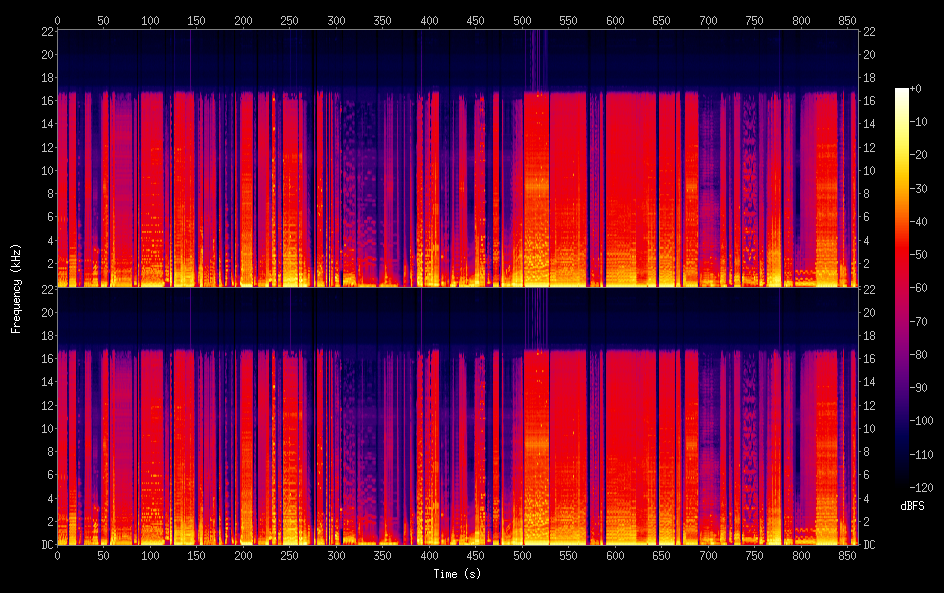Click the "Time (s)" axis label
The image size is (944, 593).
point(457,574)
